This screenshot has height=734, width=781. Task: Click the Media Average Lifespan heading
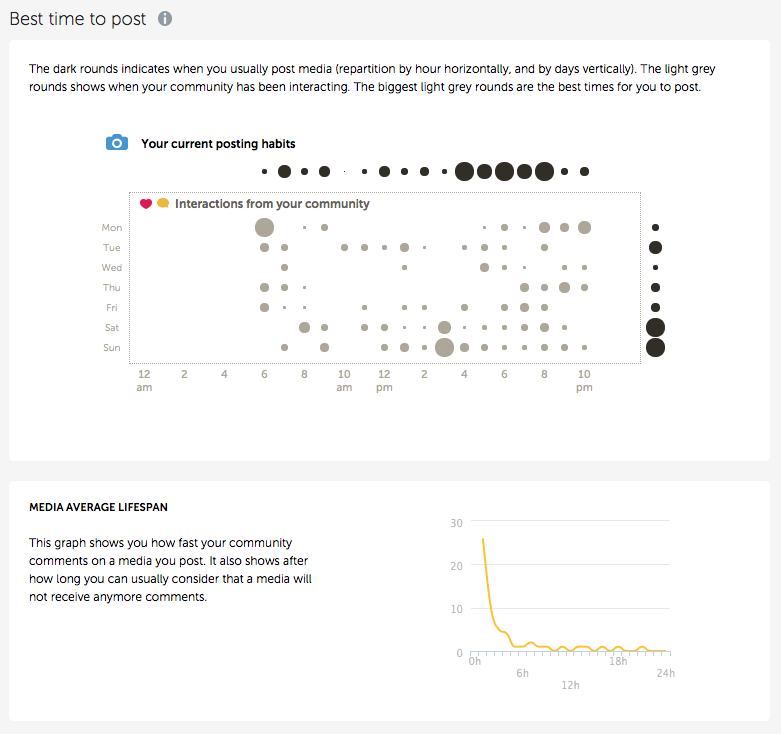click(98, 508)
